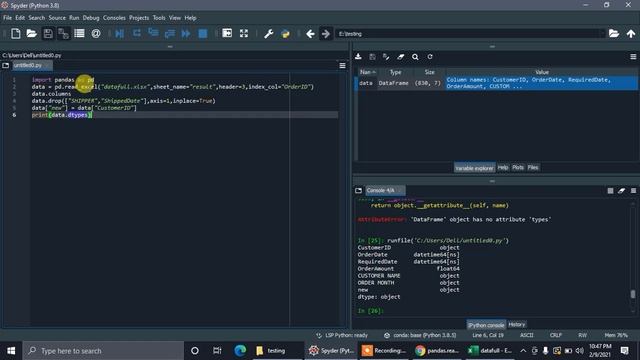
Task: Open the file list (outline) toolbar icon
Action: tap(79, 33)
